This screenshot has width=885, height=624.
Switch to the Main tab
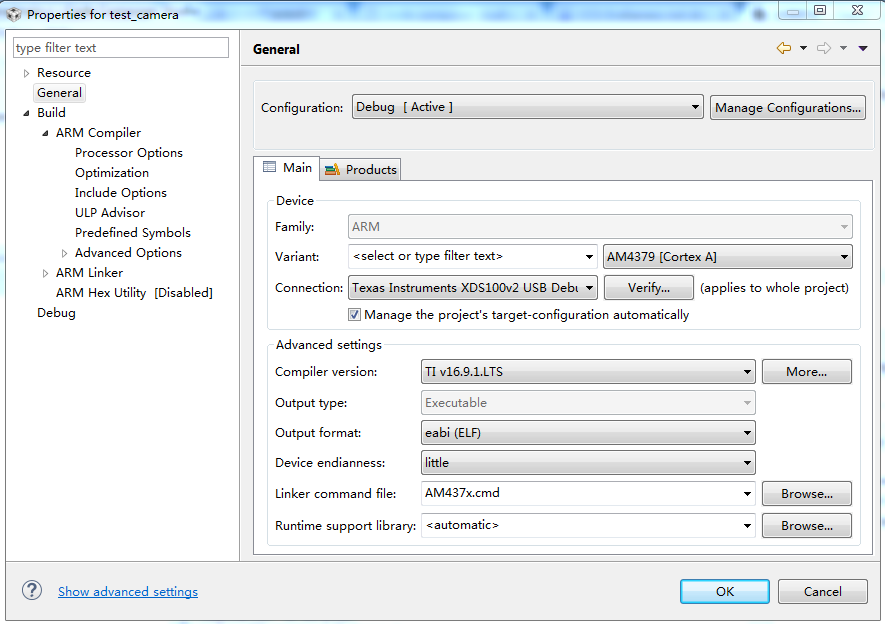(287, 168)
